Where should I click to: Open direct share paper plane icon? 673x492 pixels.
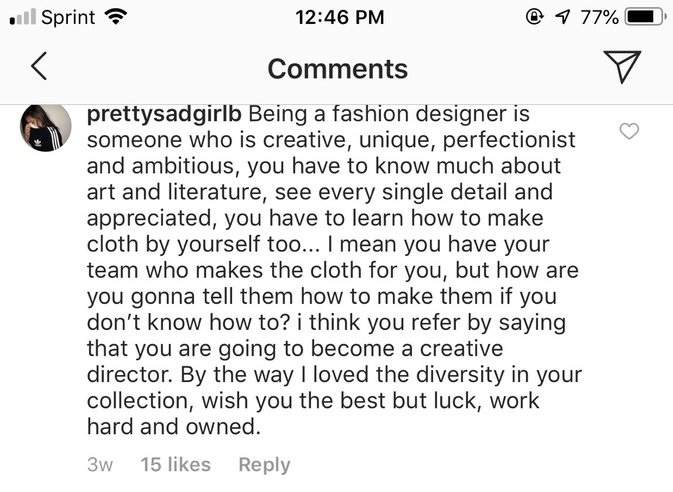pyautogui.click(x=622, y=66)
